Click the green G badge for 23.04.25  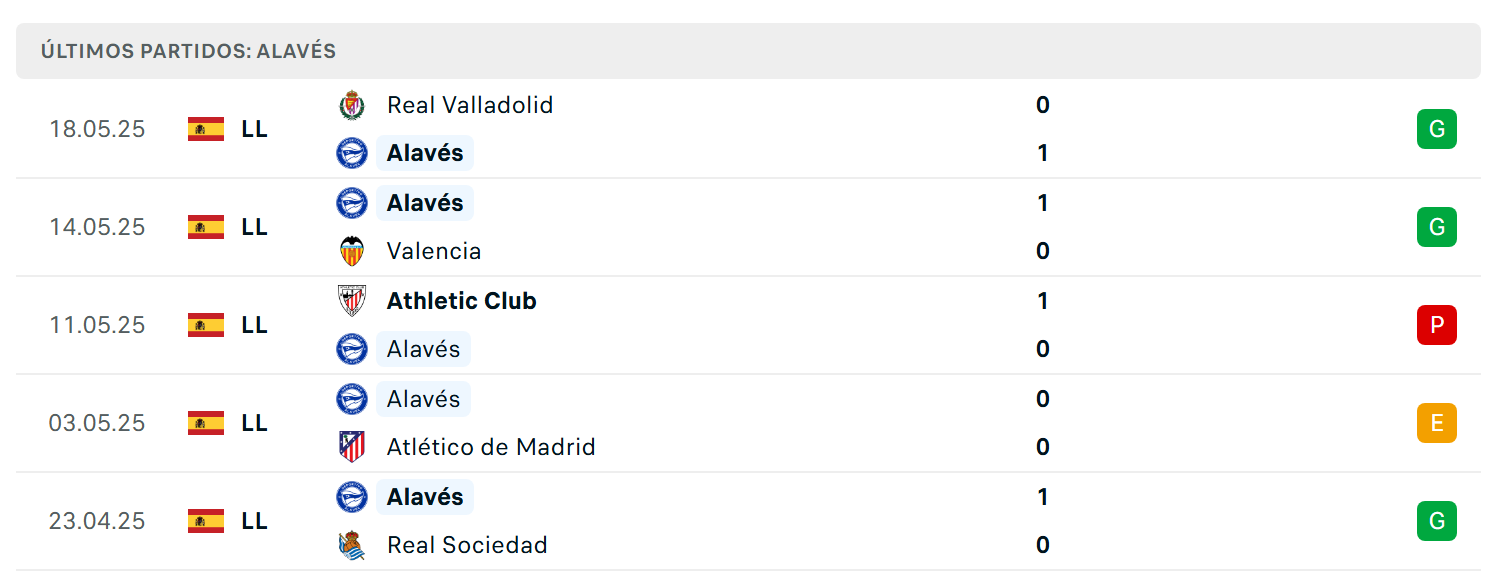click(x=1437, y=521)
